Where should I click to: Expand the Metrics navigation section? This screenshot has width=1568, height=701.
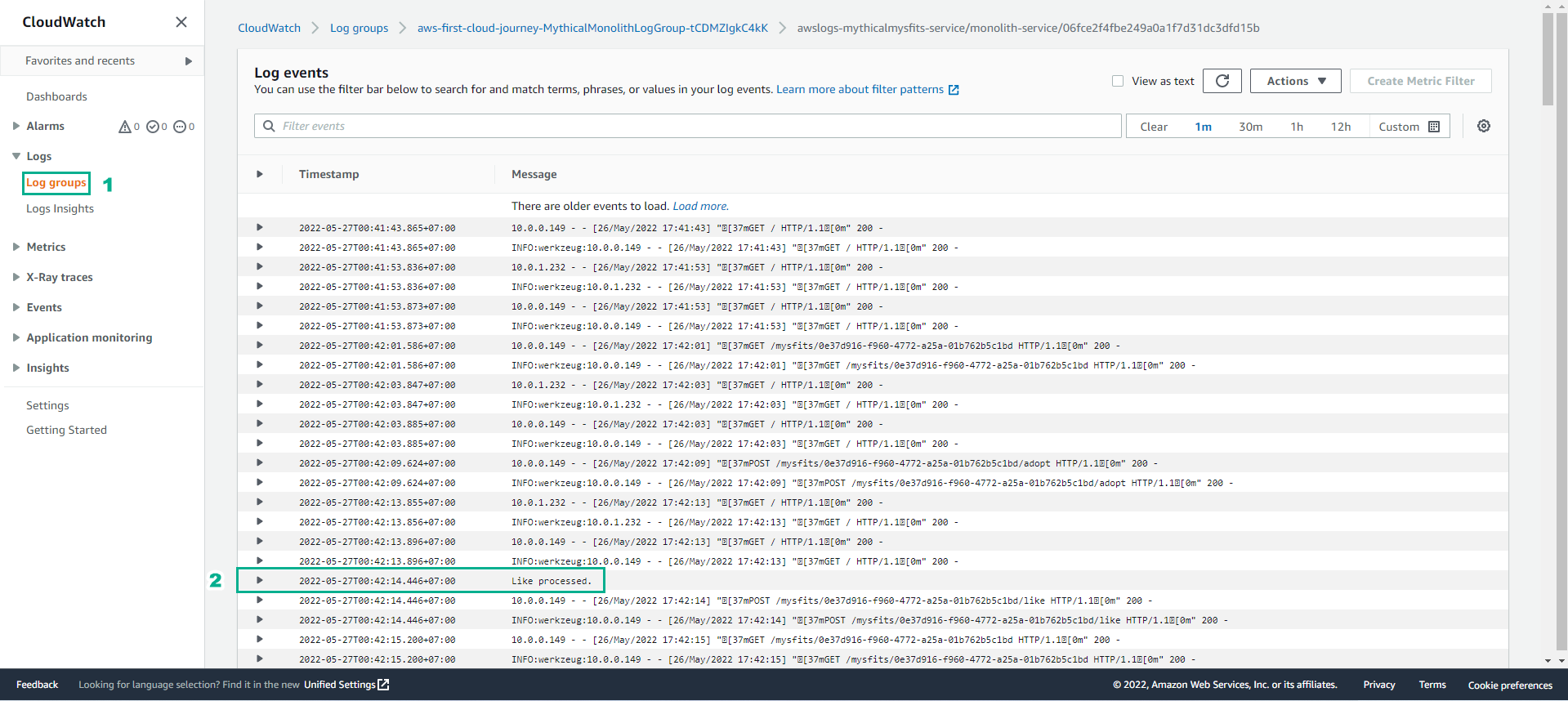coord(16,247)
